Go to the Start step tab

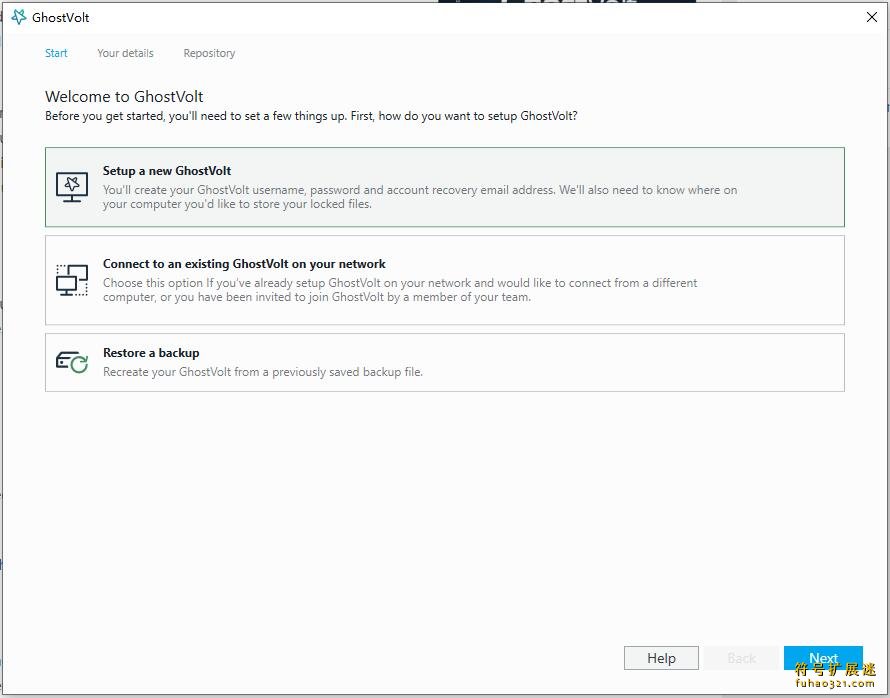[x=56, y=53]
